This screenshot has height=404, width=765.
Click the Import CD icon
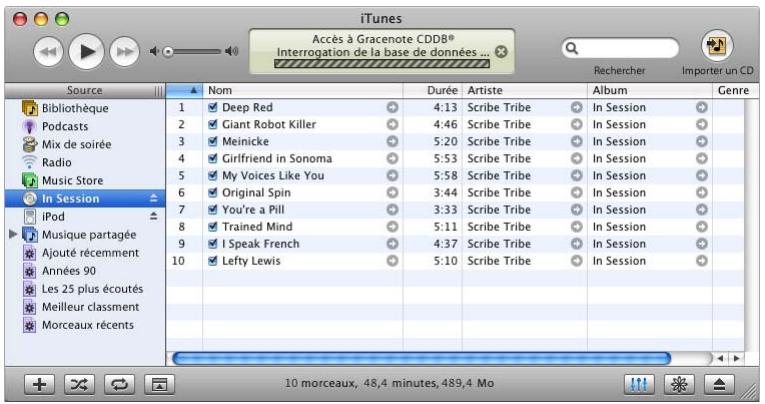click(x=717, y=45)
